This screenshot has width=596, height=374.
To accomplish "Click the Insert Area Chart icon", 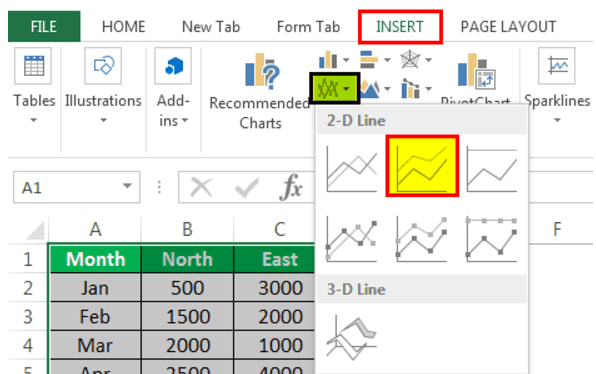I will tap(369, 89).
